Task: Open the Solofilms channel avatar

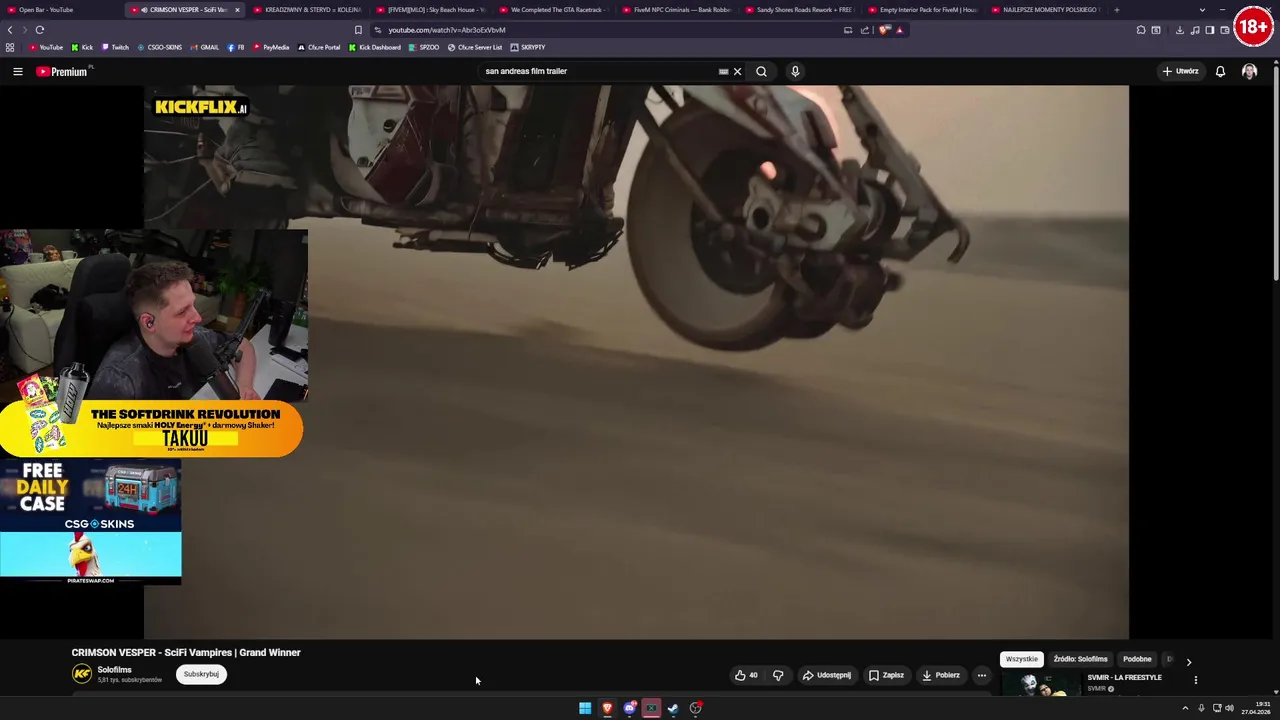Action: click(x=82, y=674)
